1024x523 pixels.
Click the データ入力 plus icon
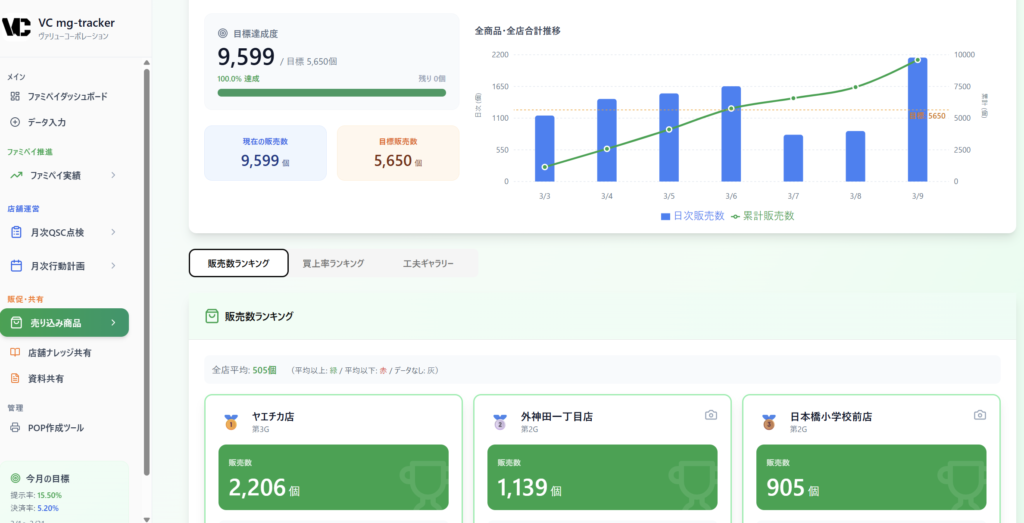coord(15,122)
